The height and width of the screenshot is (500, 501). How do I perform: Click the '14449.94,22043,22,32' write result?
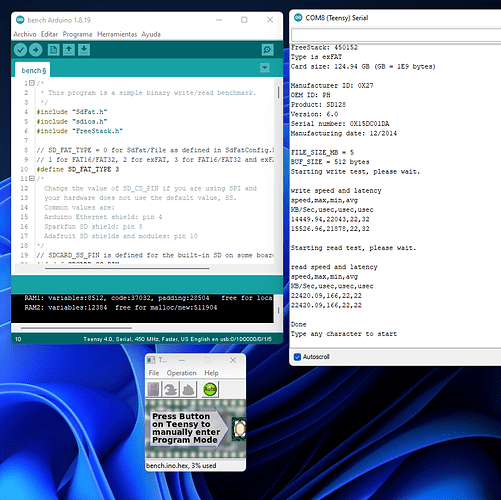[330, 219]
